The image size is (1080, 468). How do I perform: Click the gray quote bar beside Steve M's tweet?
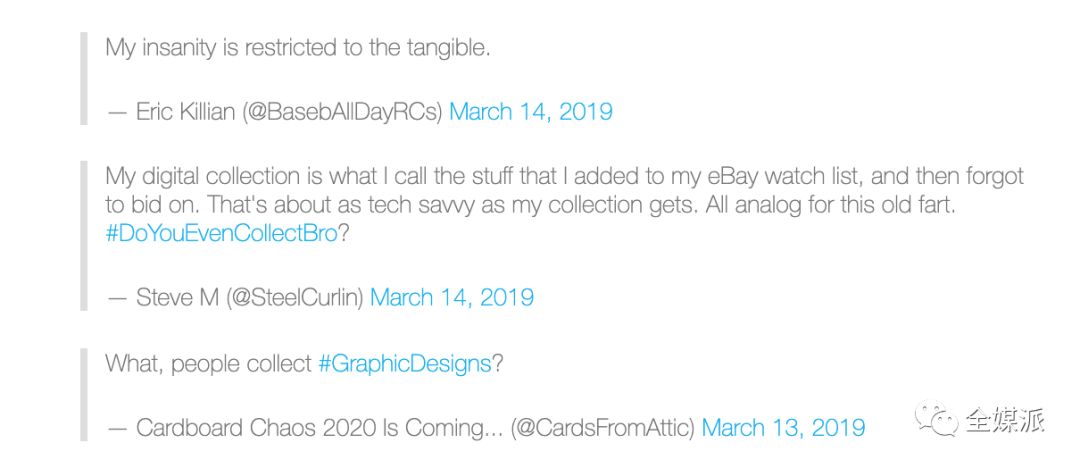pyautogui.click(x=84, y=236)
